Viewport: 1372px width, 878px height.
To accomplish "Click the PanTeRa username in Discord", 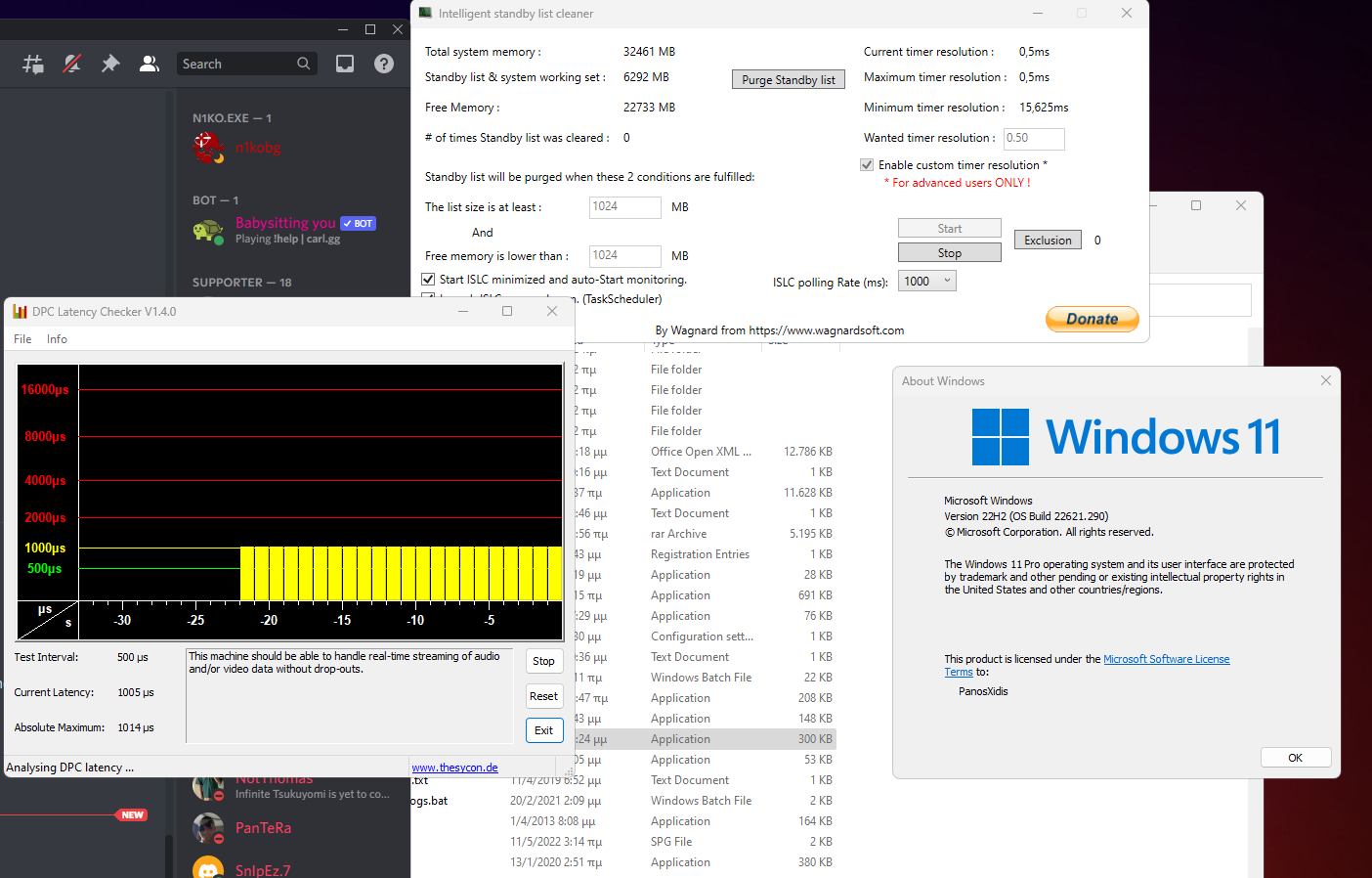I will click(x=263, y=828).
